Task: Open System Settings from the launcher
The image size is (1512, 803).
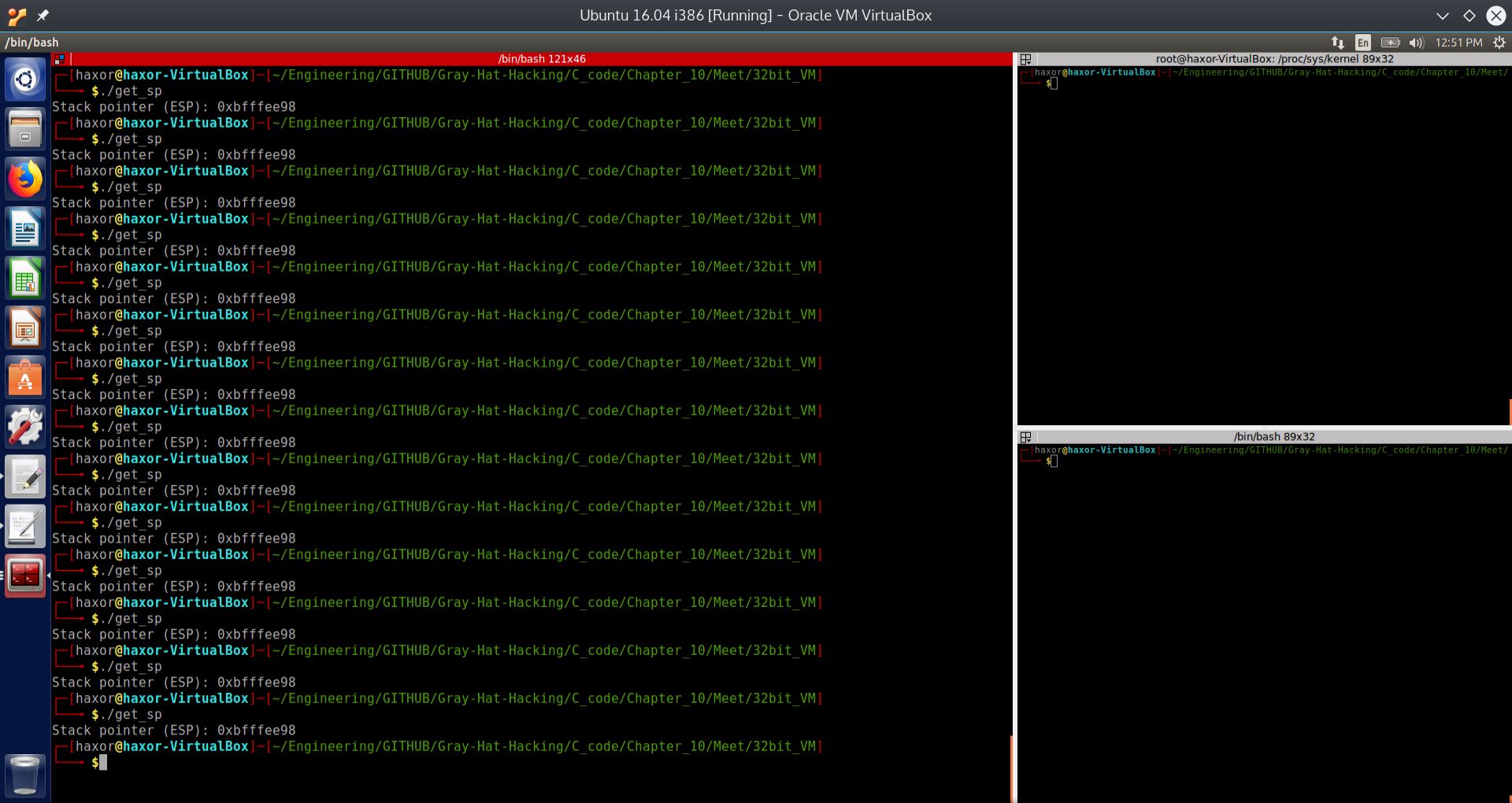Action: pyautogui.click(x=24, y=426)
